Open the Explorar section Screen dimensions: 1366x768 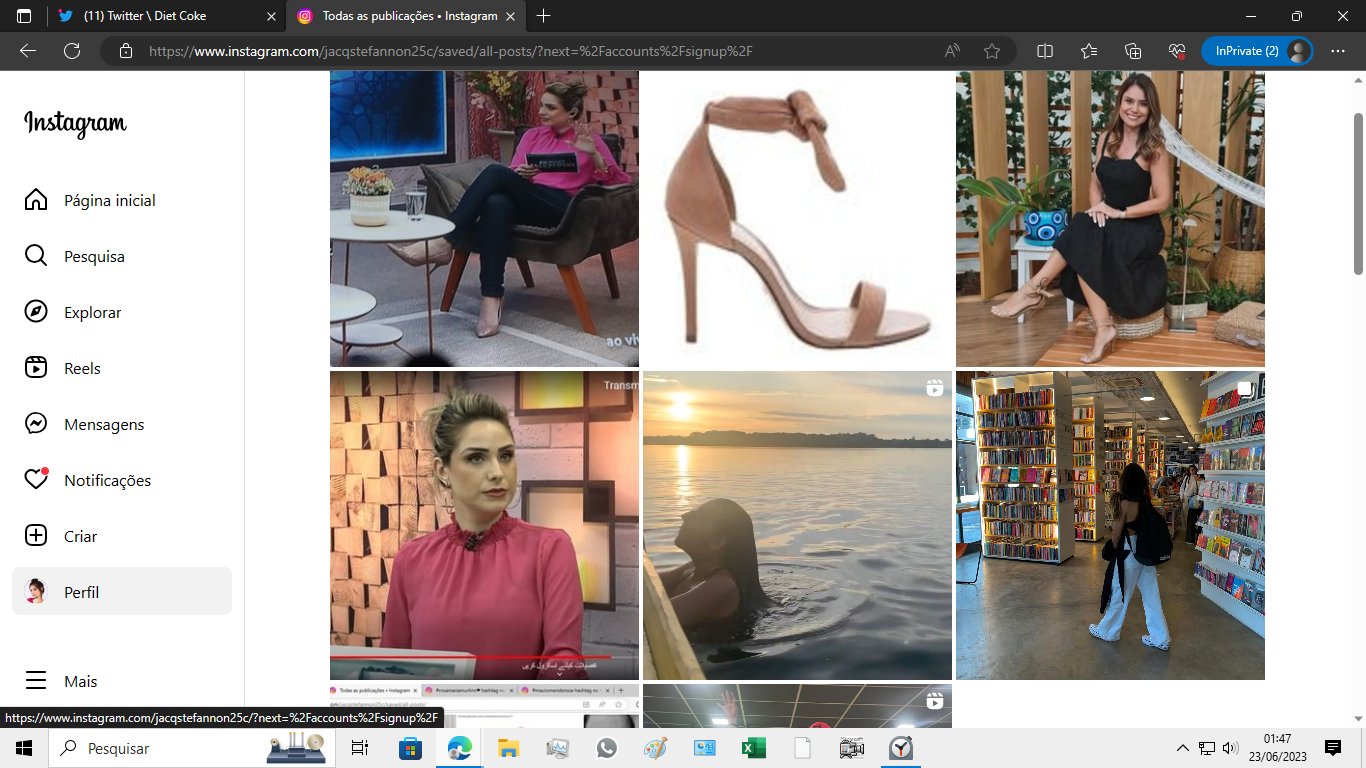(x=122, y=312)
